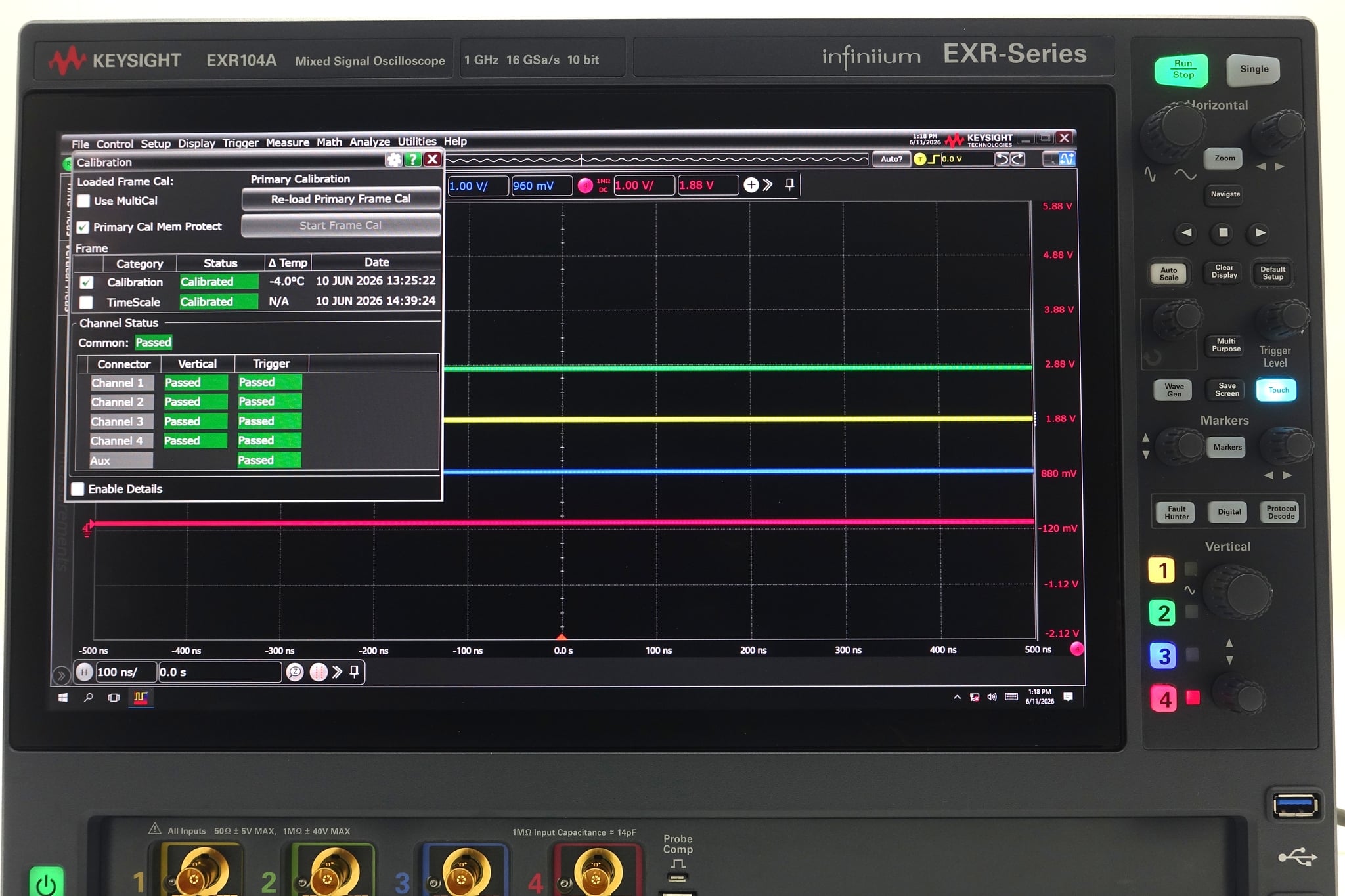Open the Trigger menu
The height and width of the screenshot is (896, 1345).
(240, 142)
